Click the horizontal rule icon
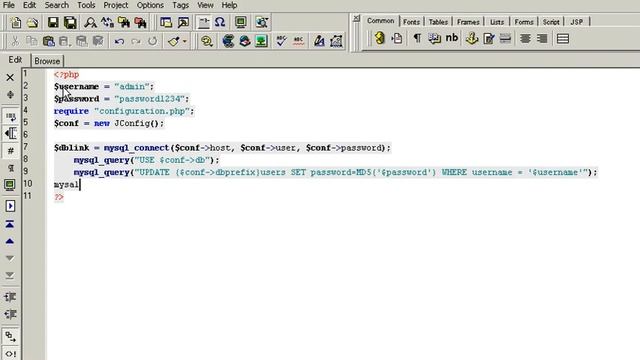Screen dimensions: 640x360 click(505, 39)
